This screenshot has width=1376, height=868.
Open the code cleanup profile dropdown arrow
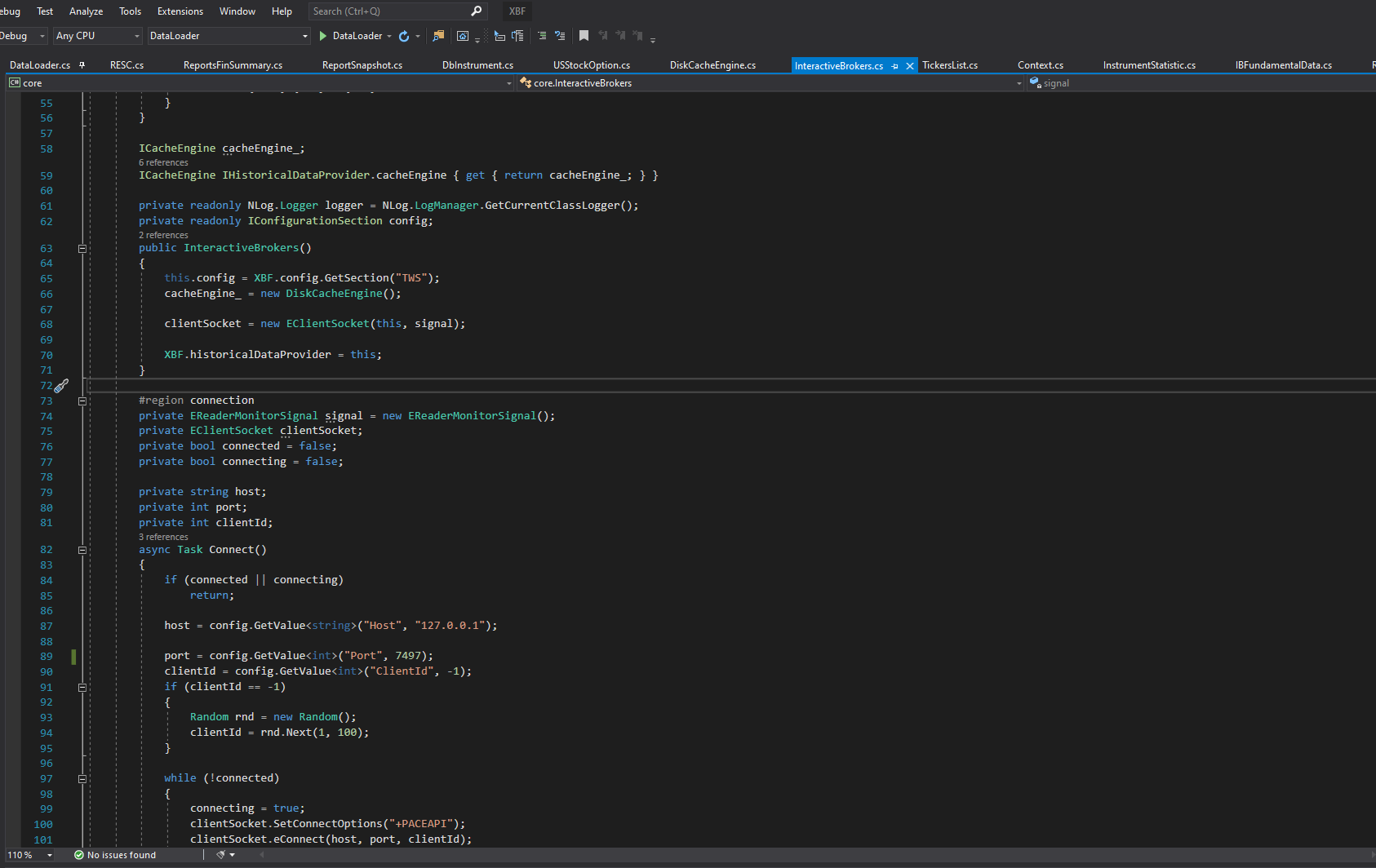pos(233,855)
